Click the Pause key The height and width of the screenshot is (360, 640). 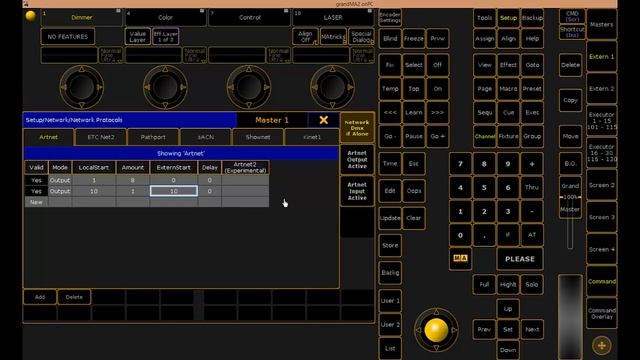pyautogui.click(x=413, y=136)
